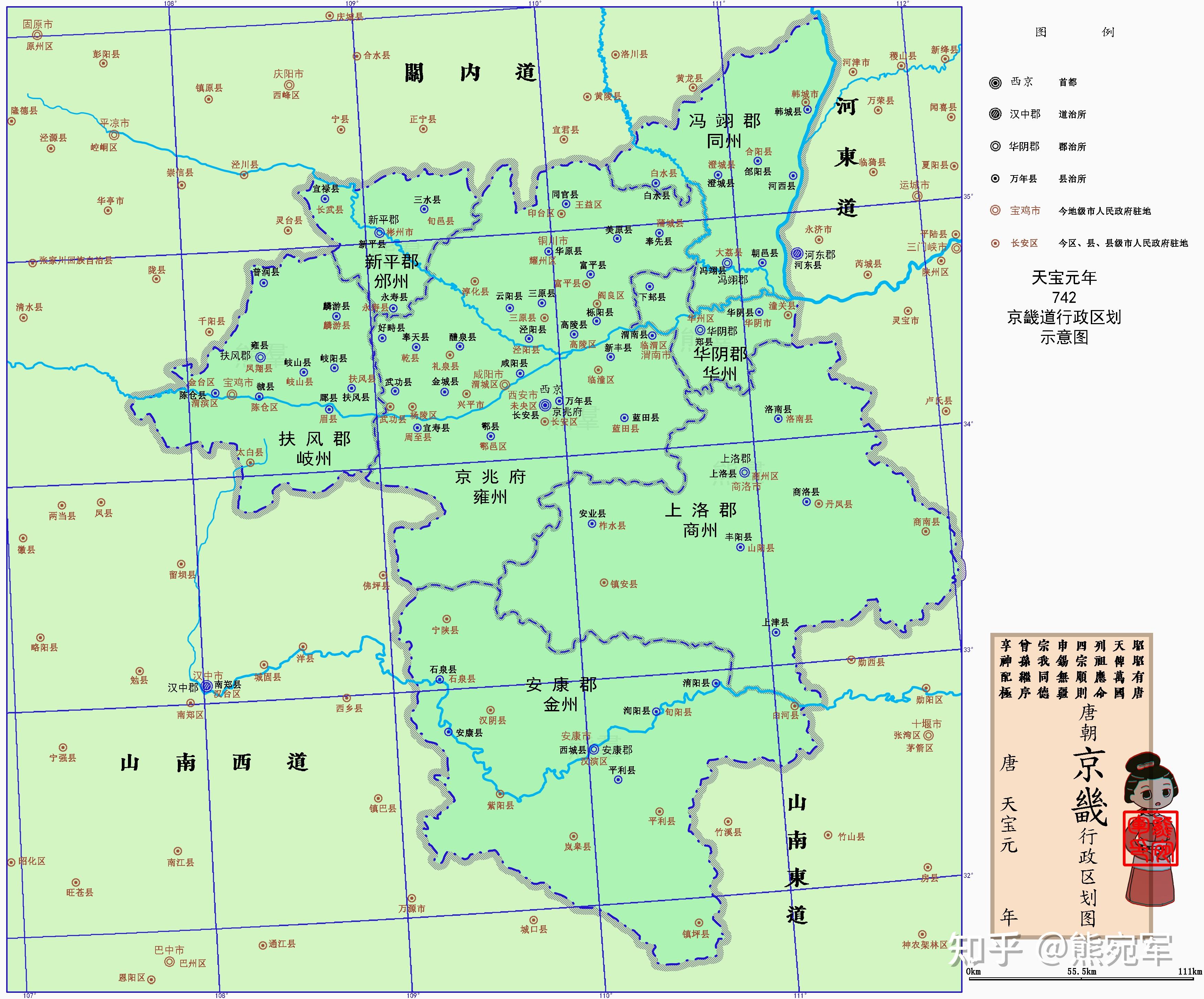This screenshot has width=1204, height=999.
Task: Click the 金州 label under 安康郡
Action: coord(561,704)
